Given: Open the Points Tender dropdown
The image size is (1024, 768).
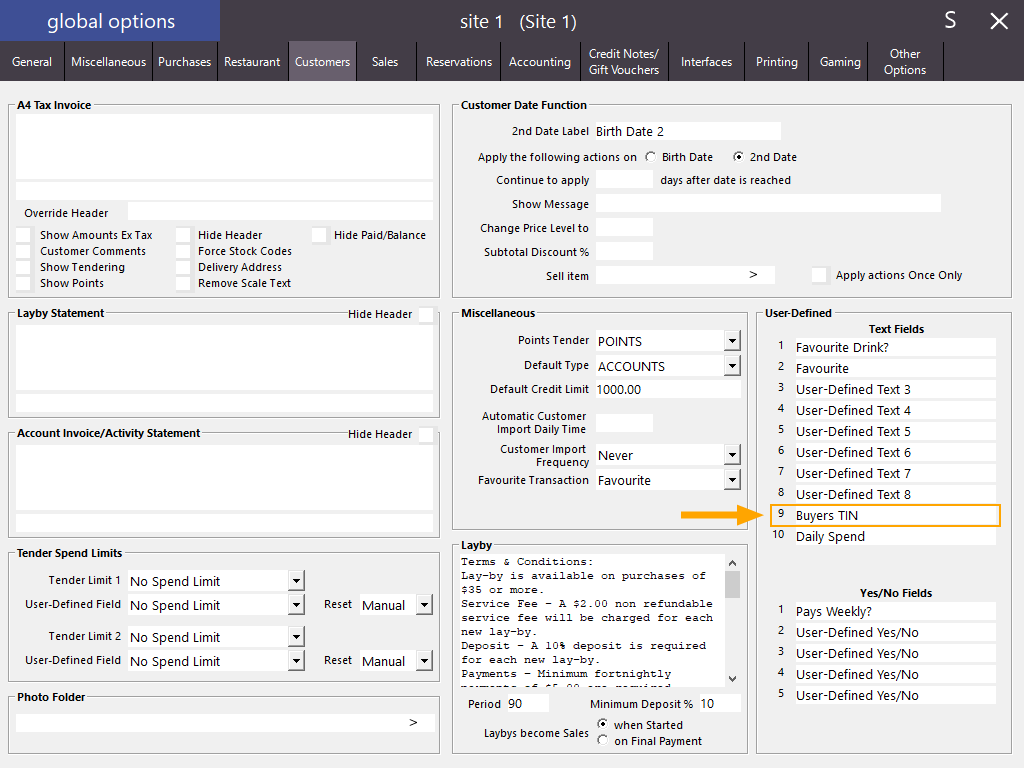Looking at the screenshot, I should pyautogui.click(x=731, y=340).
